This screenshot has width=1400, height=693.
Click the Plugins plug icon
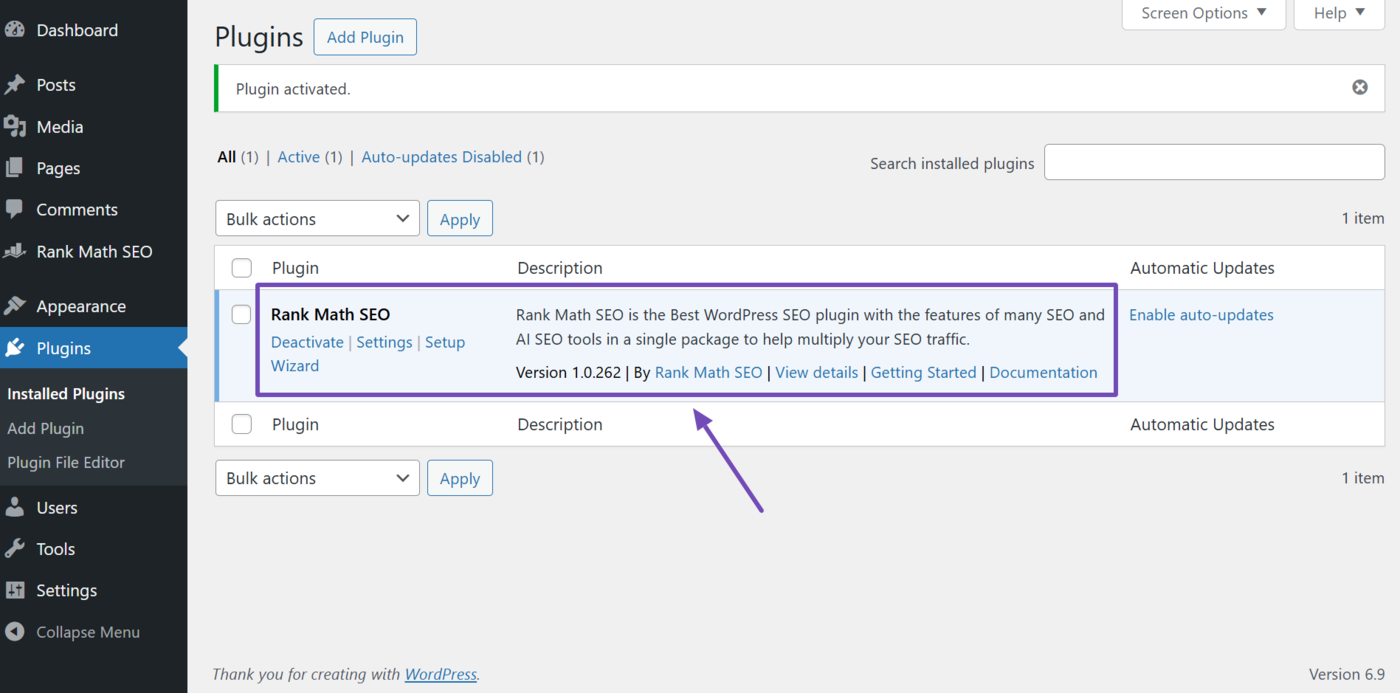pyautogui.click(x=15, y=348)
